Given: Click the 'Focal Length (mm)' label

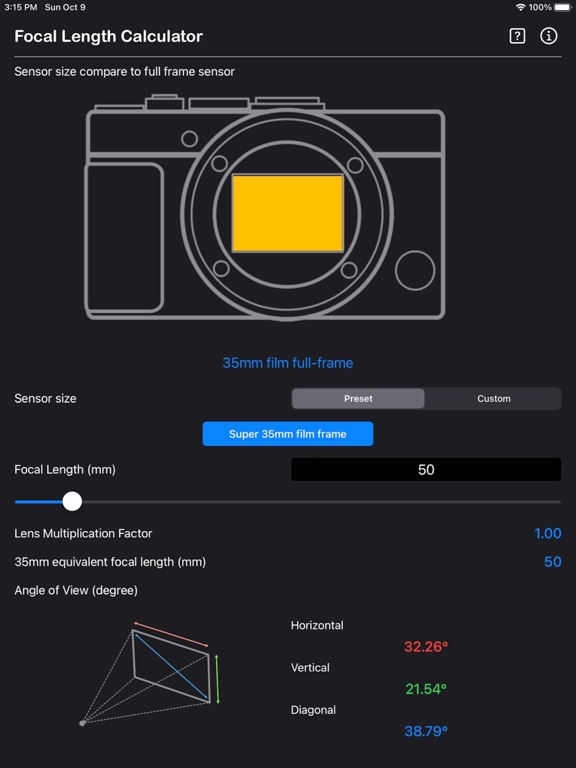Looking at the screenshot, I should click(x=65, y=470).
